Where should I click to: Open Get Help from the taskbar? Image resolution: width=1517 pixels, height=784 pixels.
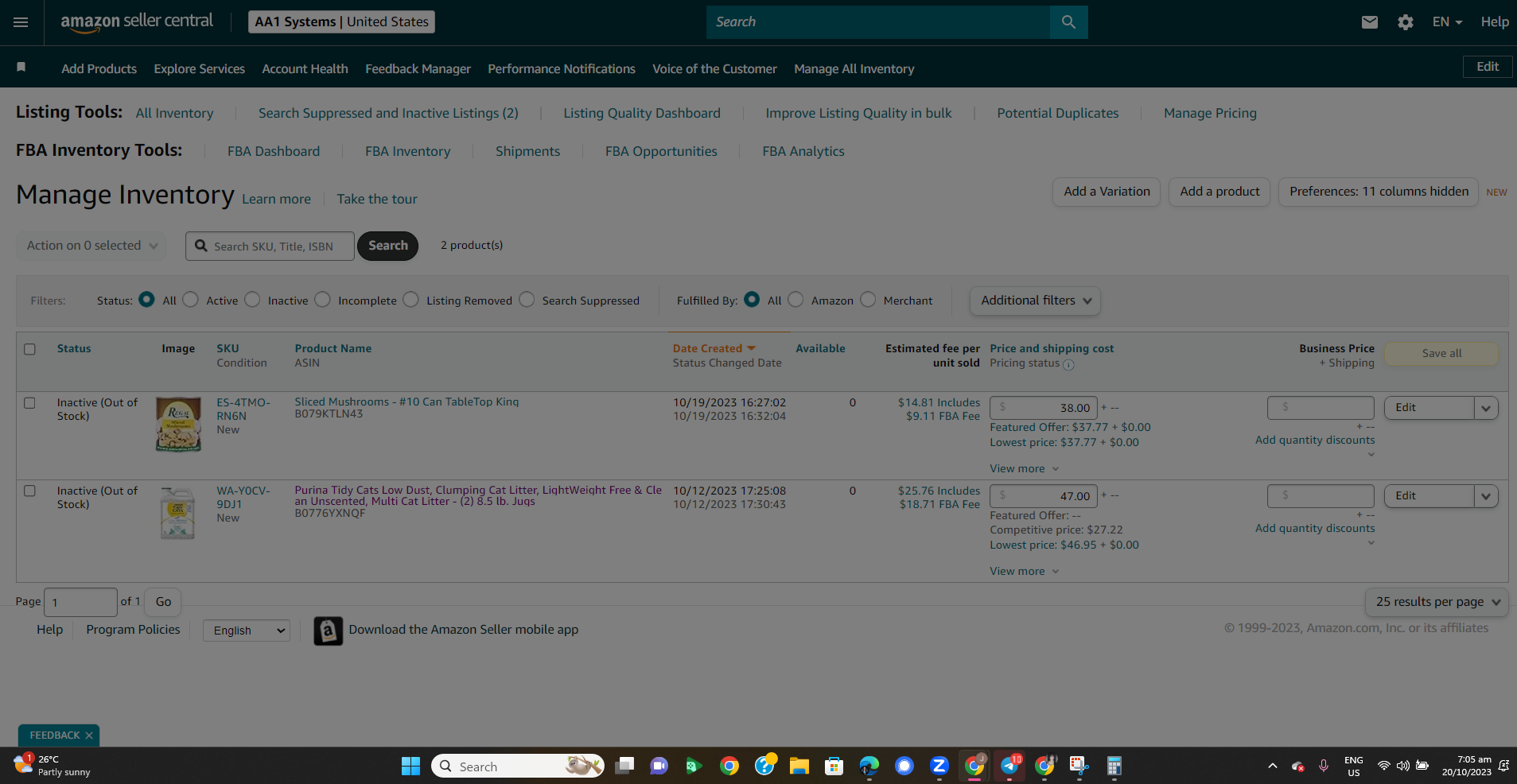point(764,766)
